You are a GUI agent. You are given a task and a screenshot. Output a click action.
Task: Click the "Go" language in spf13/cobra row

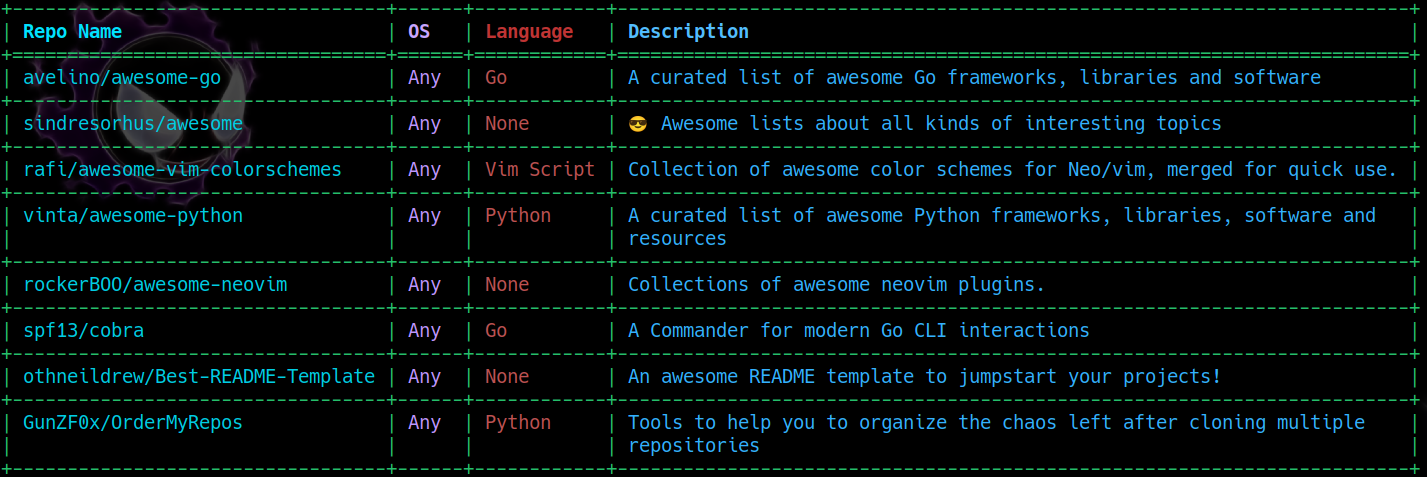tap(496, 330)
